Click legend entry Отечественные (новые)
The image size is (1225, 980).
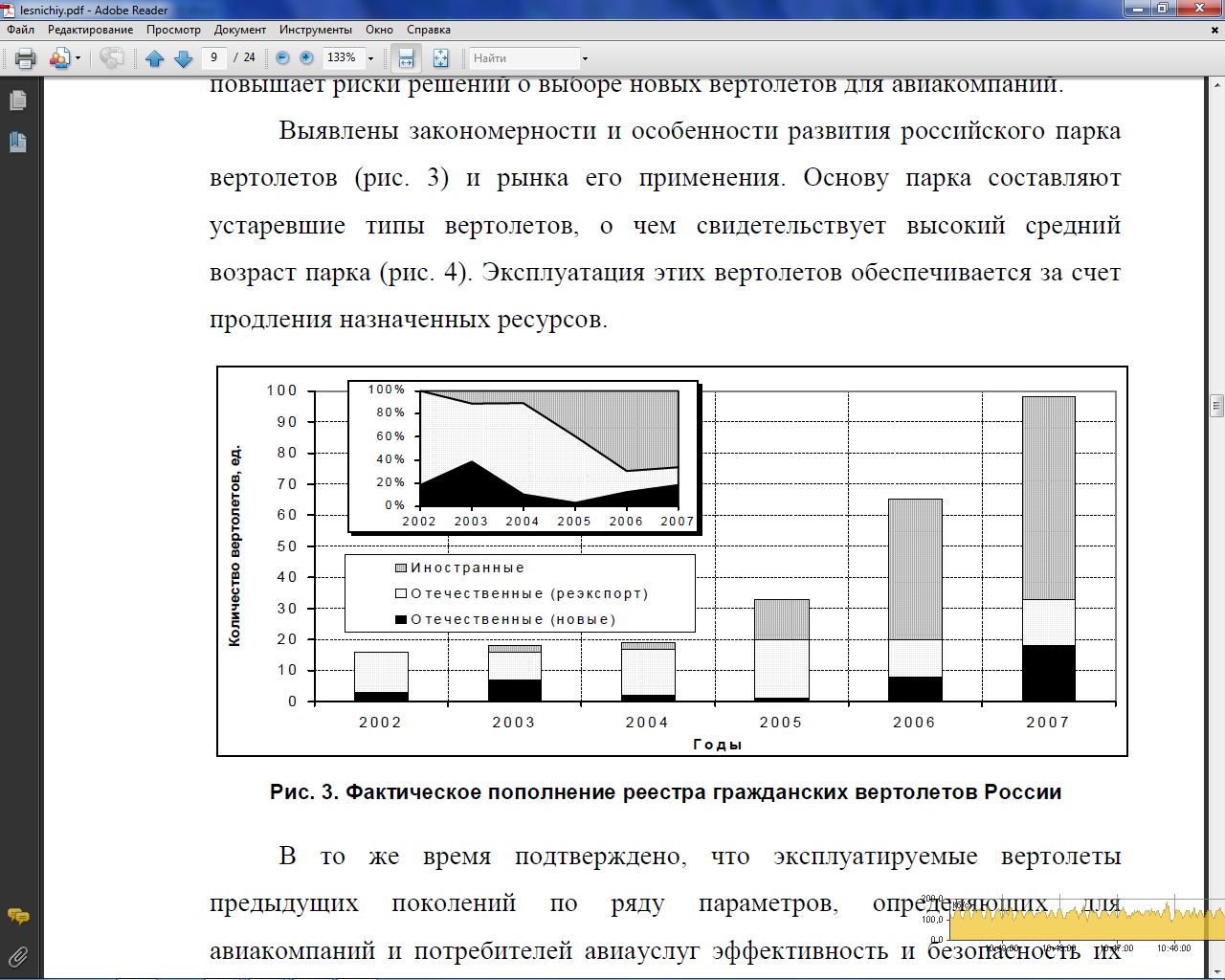506,619
